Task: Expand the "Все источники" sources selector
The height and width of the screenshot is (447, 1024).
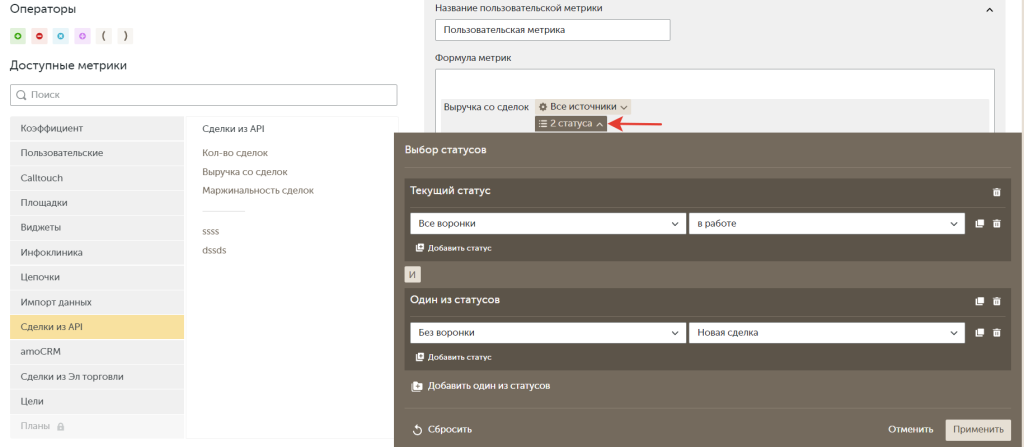Action: pyautogui.click(x=583, y=106)
